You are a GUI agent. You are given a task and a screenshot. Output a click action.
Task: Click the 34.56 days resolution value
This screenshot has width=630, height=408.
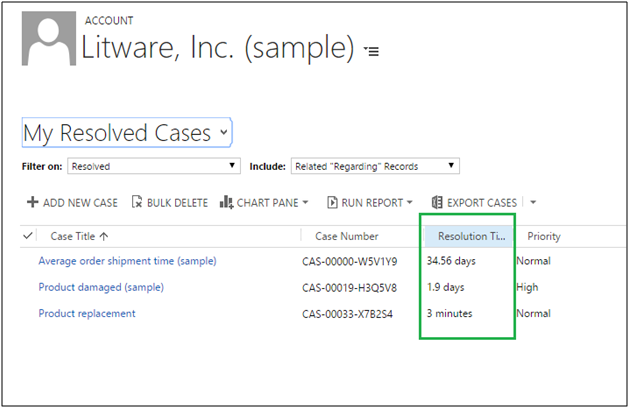point(451,261)
